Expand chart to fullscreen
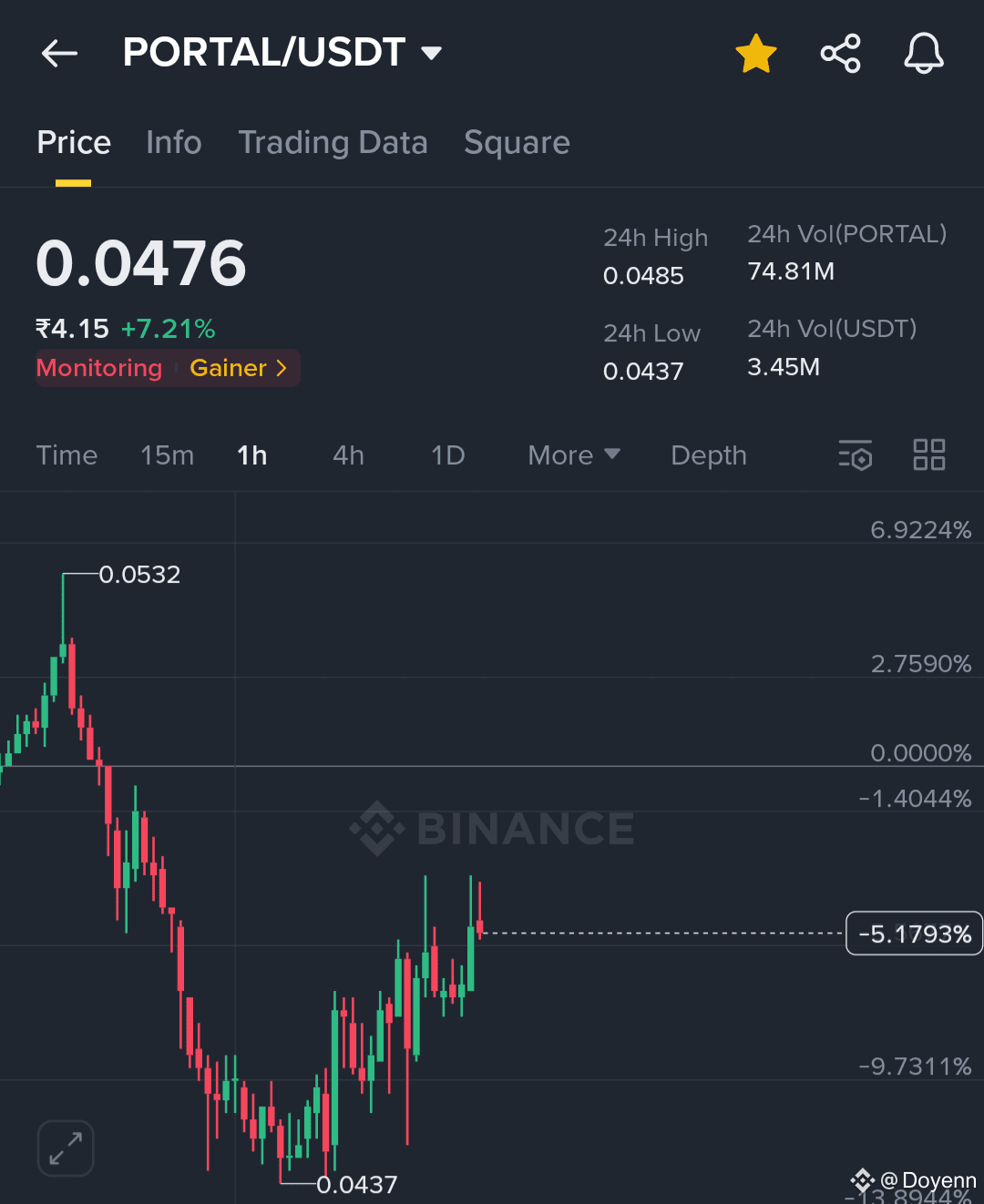 coord(66,1148)
